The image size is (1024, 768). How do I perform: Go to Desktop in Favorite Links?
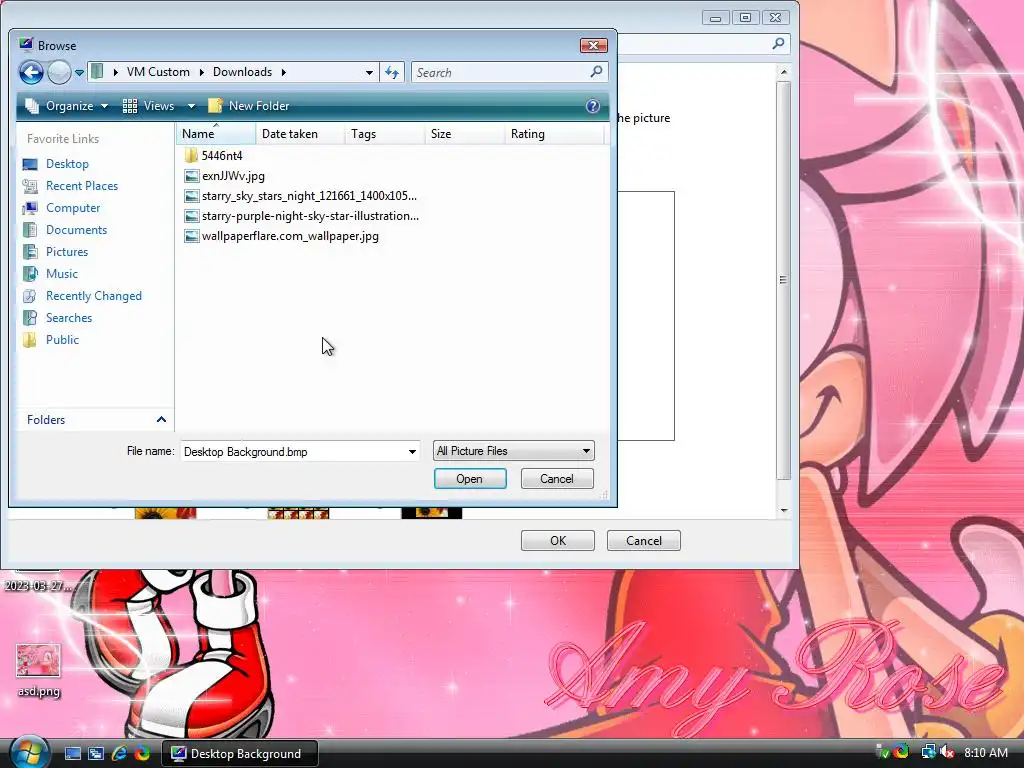[x=56, y=164]
